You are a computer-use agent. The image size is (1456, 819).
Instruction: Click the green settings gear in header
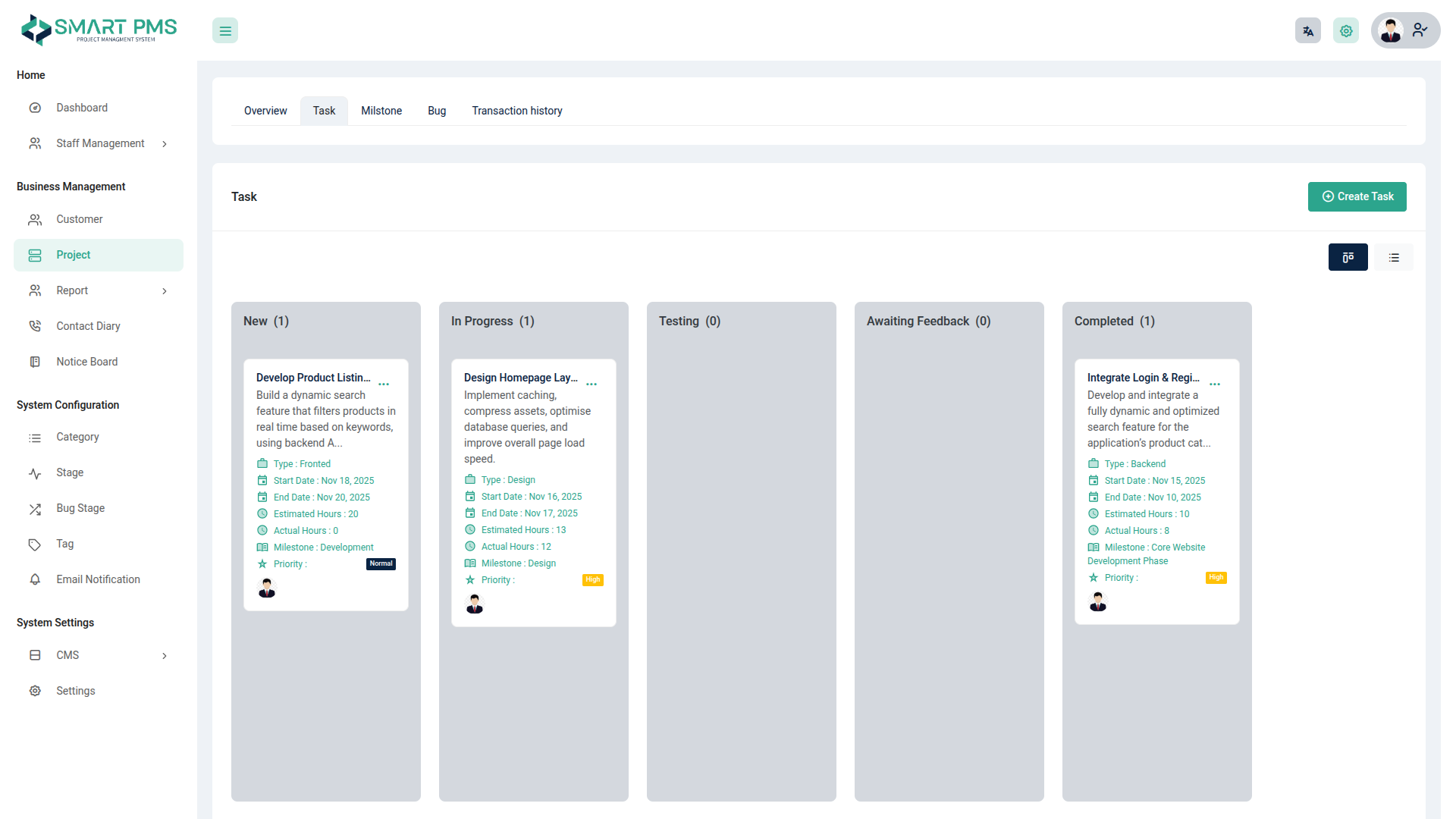[x=1346, y=31]
